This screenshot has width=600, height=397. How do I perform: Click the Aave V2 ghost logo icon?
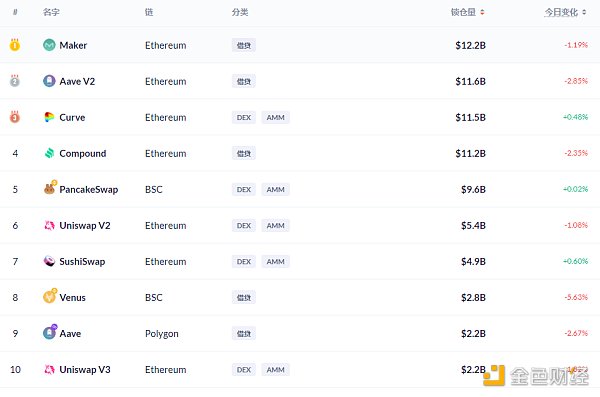pyautogui.click(x=49, y=81)
